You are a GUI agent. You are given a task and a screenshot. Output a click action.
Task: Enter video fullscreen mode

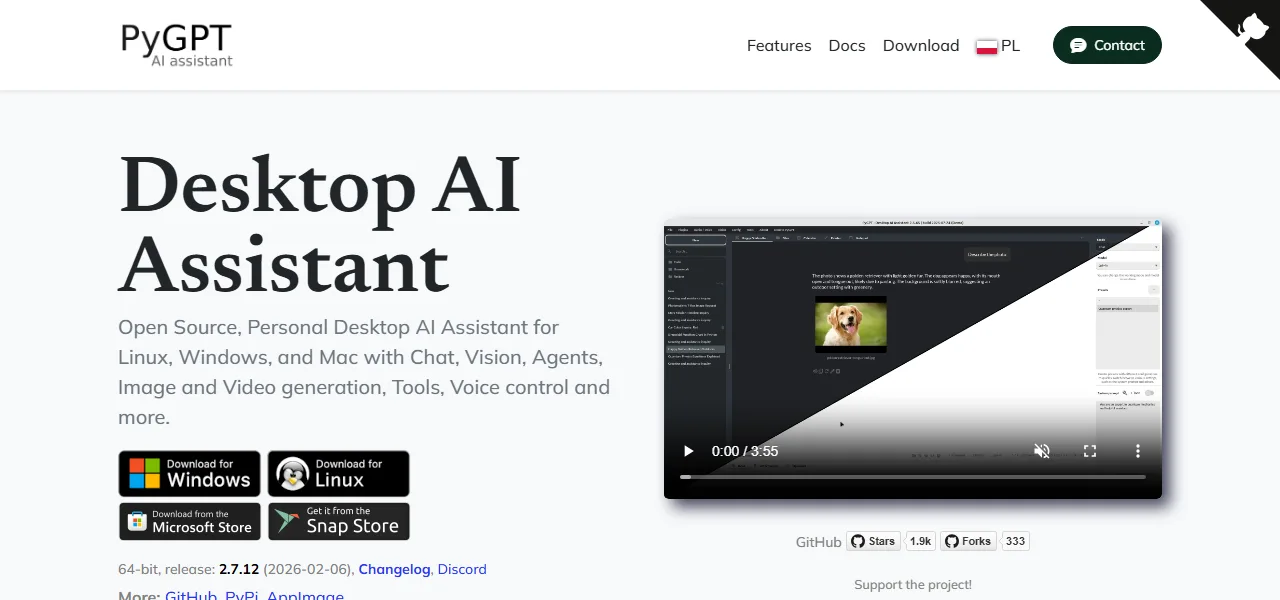point(1090,451)
